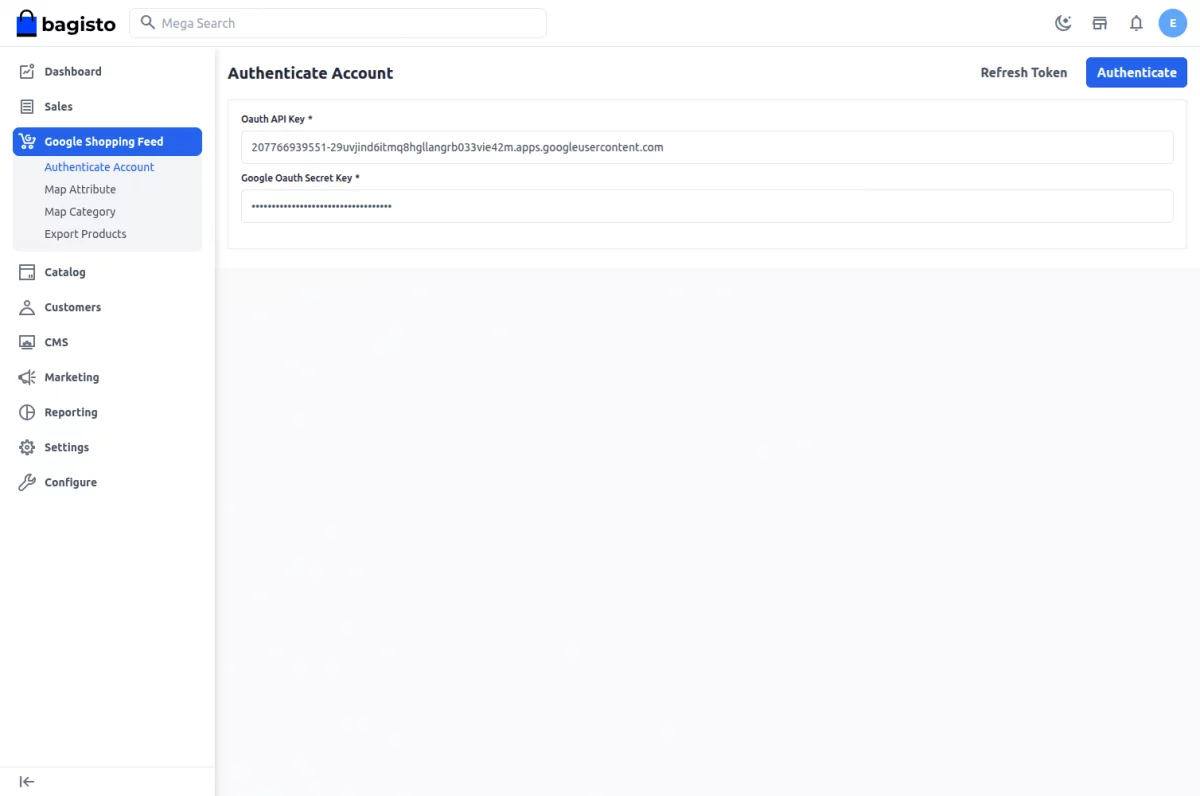
Task: Click the magnifier icon in Mega Search
Action: [148, 22]
